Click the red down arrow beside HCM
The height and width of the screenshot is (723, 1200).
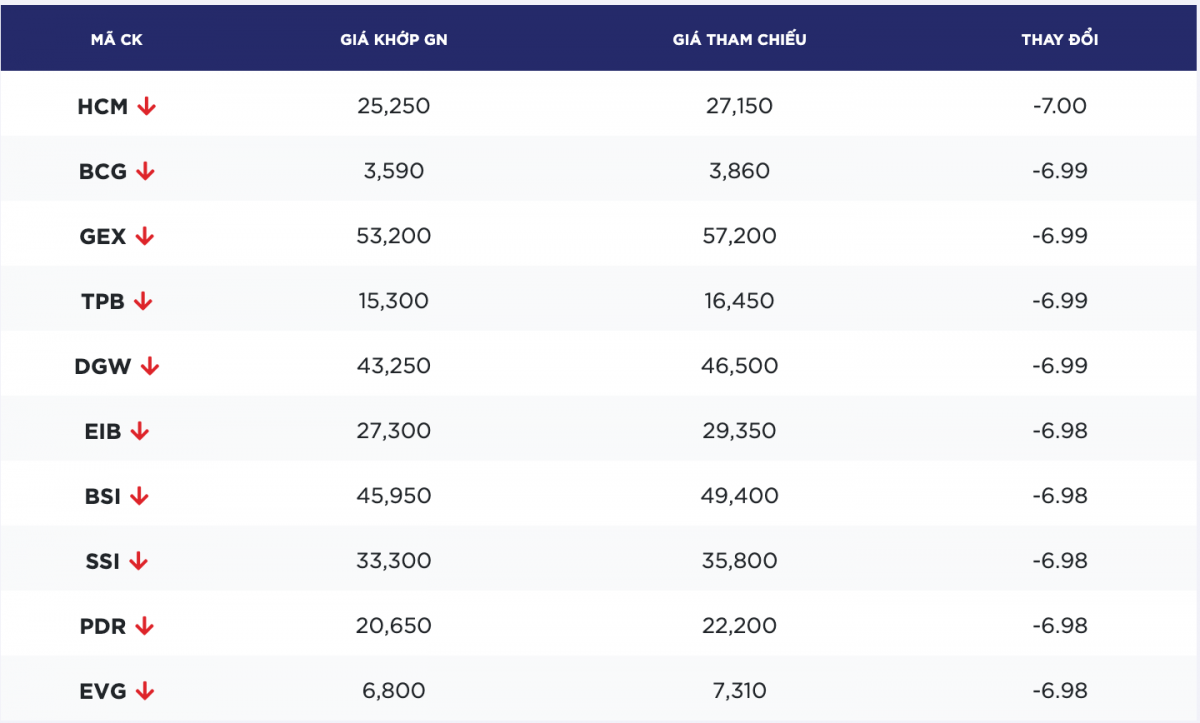pyautogui.click(x=147, y=106)
